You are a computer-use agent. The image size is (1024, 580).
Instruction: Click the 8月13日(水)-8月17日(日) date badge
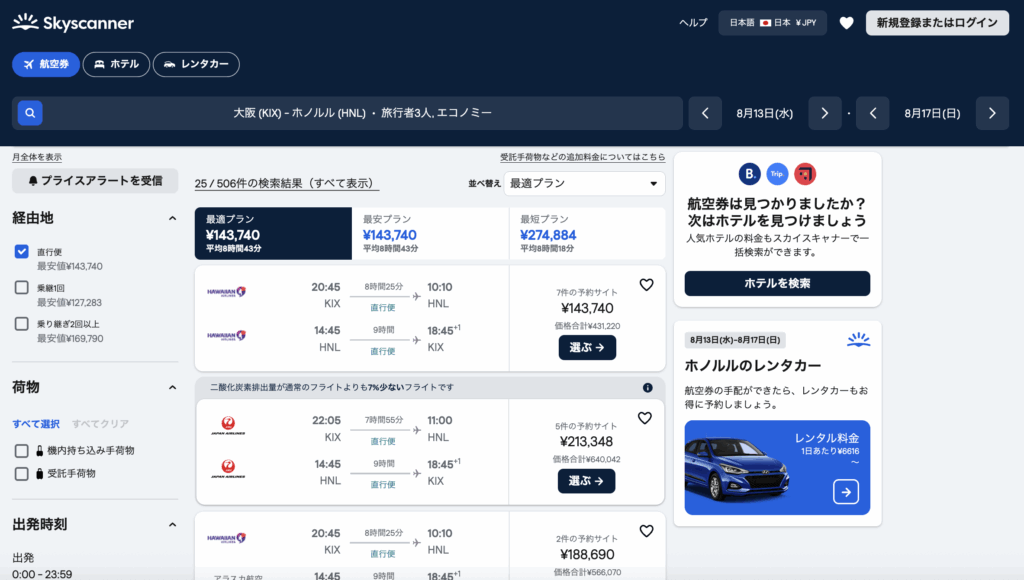(x=735, y=340)
